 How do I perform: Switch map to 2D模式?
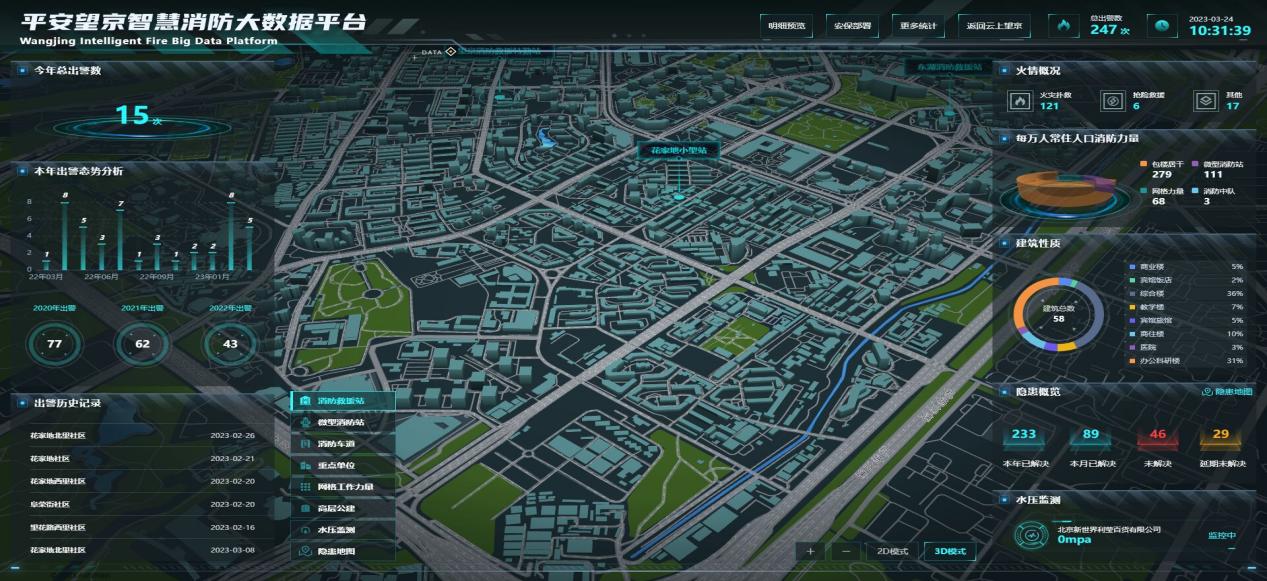[x=892, y=551]
